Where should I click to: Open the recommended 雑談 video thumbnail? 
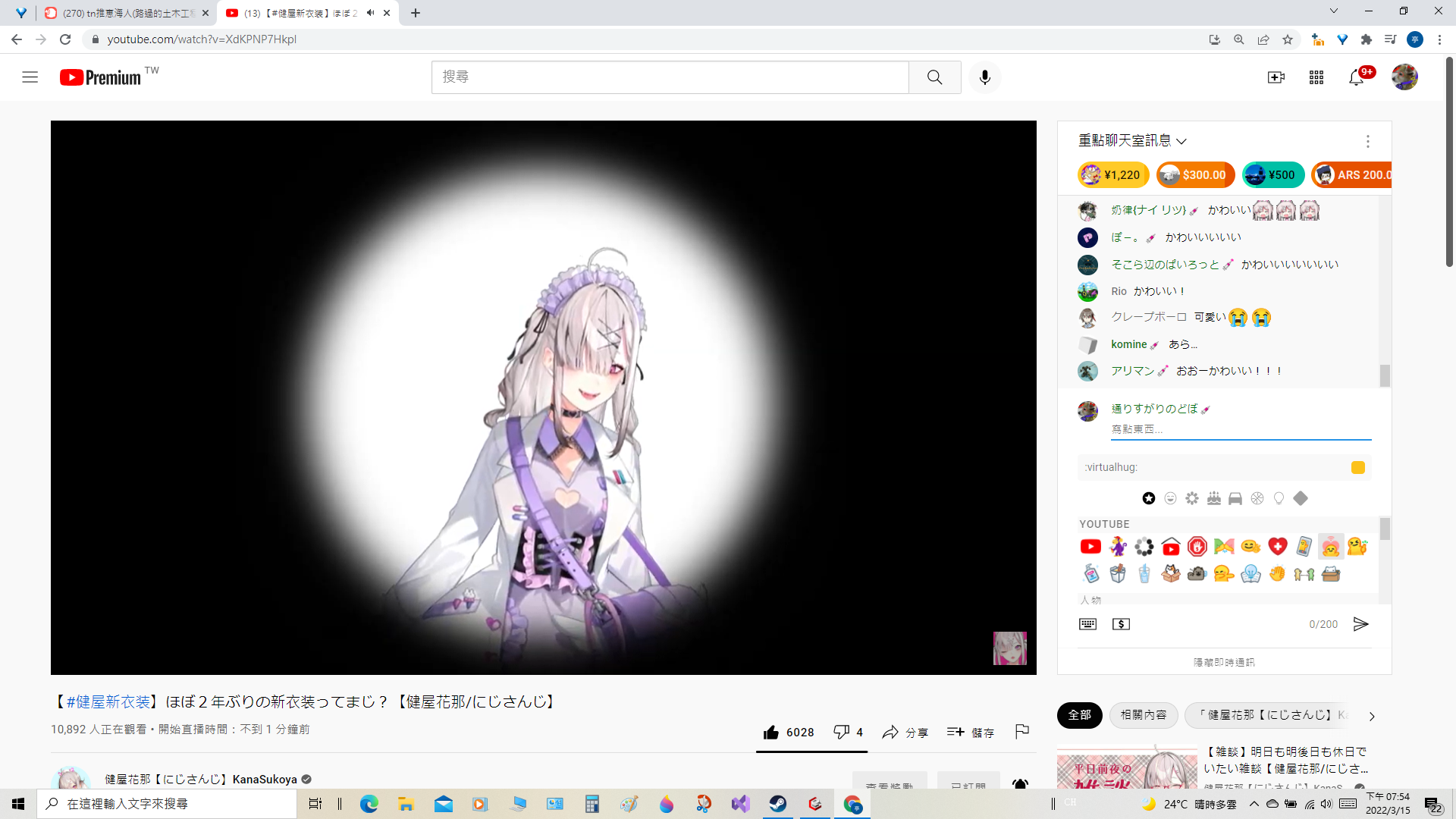tap(1126, 767)
